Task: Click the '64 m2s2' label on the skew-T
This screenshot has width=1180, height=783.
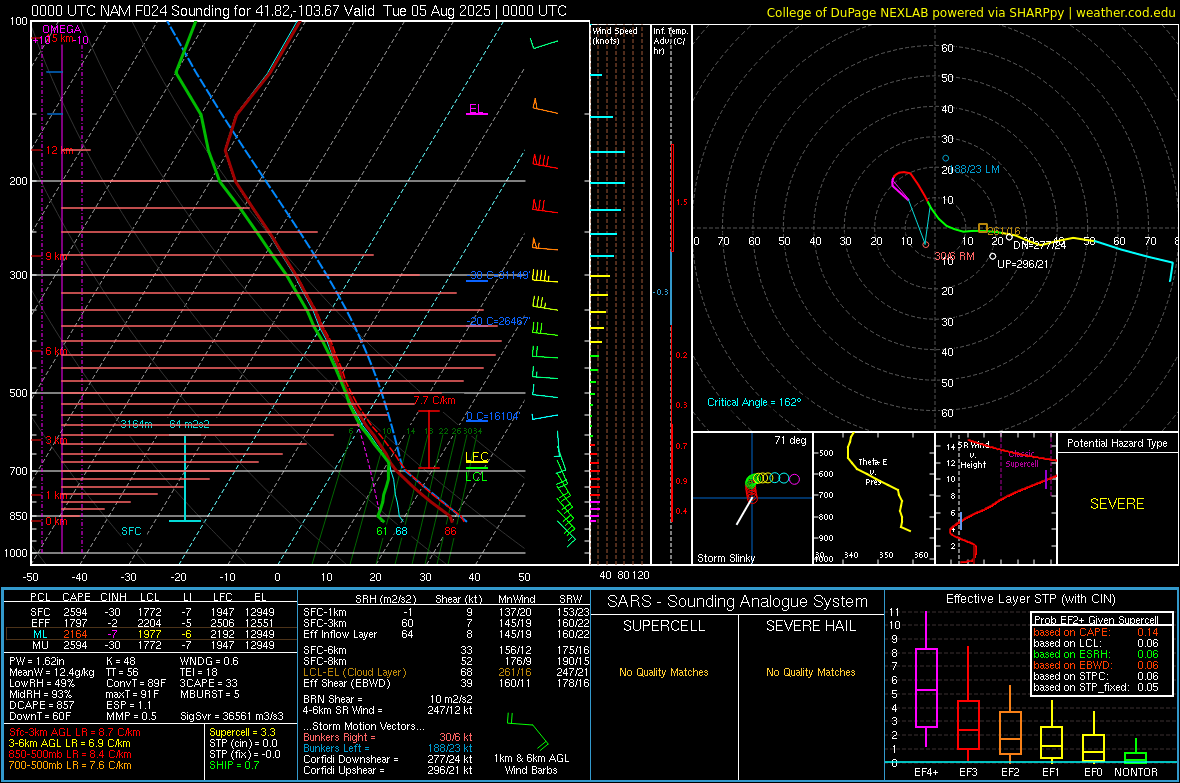Action: coord(189,424)
